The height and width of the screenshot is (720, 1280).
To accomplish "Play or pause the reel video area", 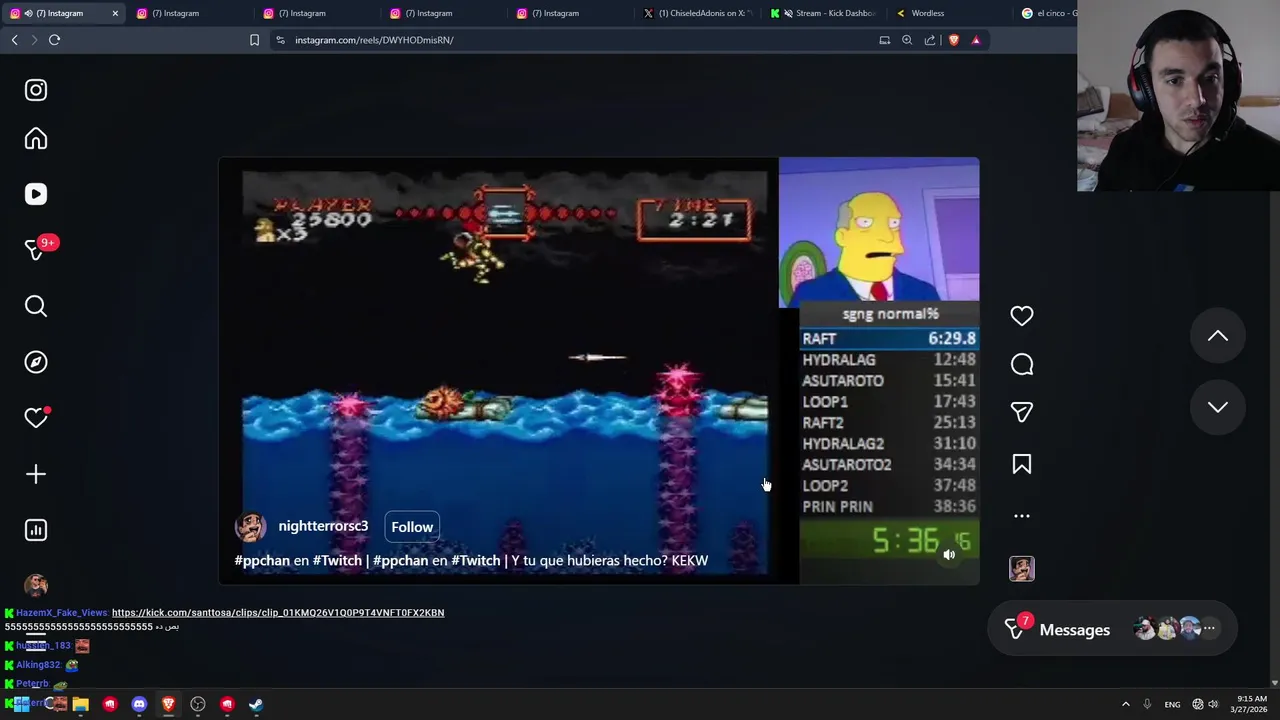I will click(x=599, y=370).
